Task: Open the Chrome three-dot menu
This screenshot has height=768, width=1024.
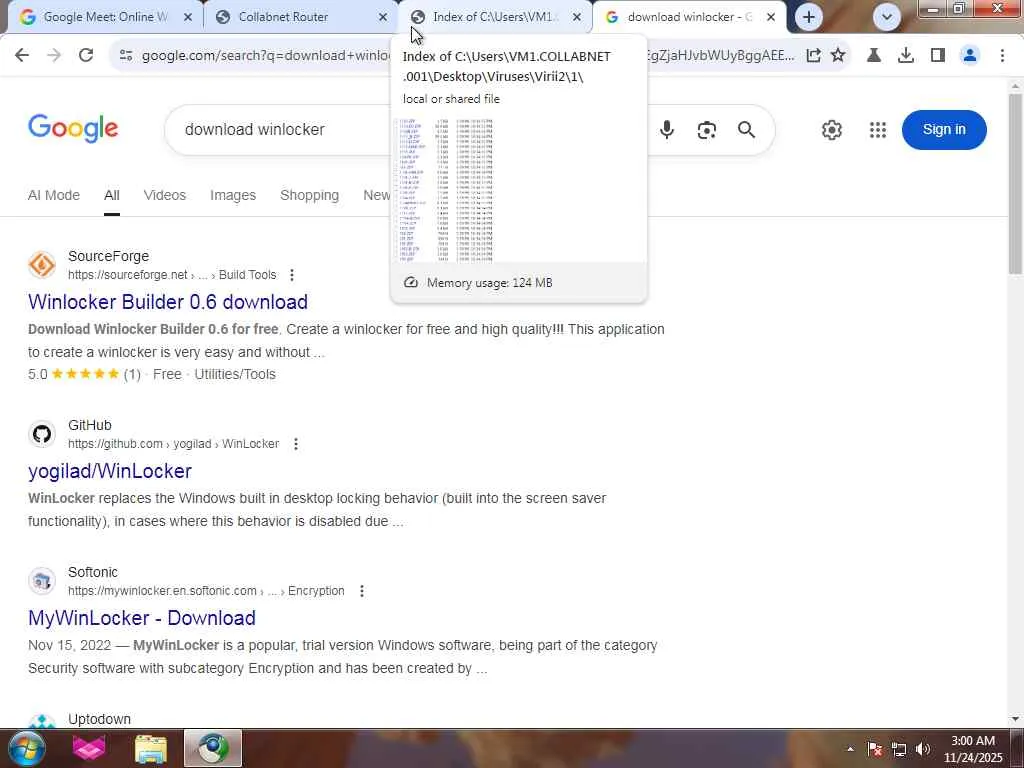Action: click(1002, 56)
